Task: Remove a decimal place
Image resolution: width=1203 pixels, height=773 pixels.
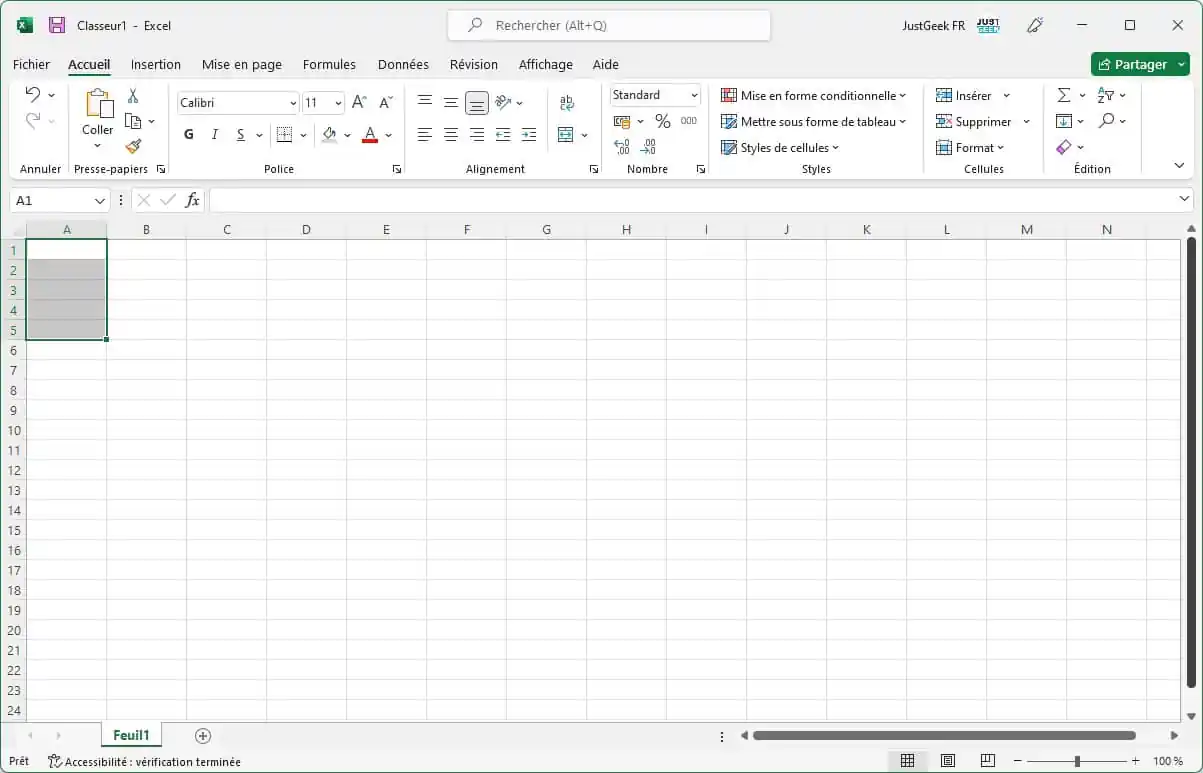Action: coord(648,147)
